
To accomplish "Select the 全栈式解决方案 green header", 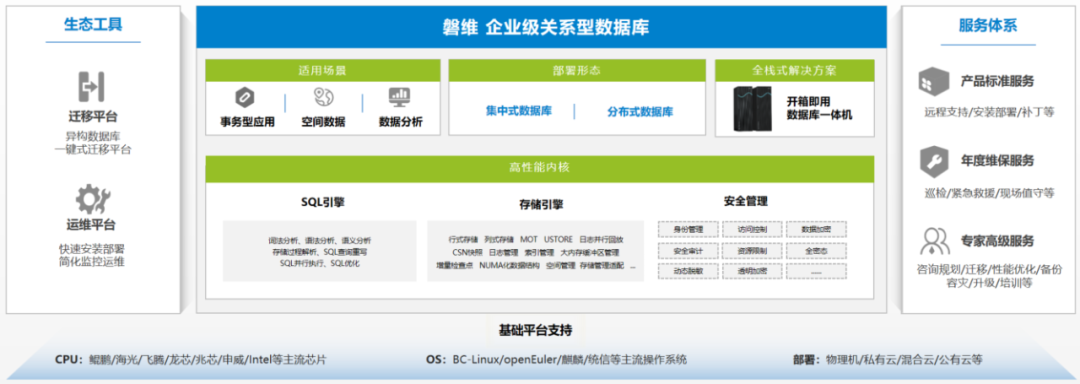I will pos(794,70).
